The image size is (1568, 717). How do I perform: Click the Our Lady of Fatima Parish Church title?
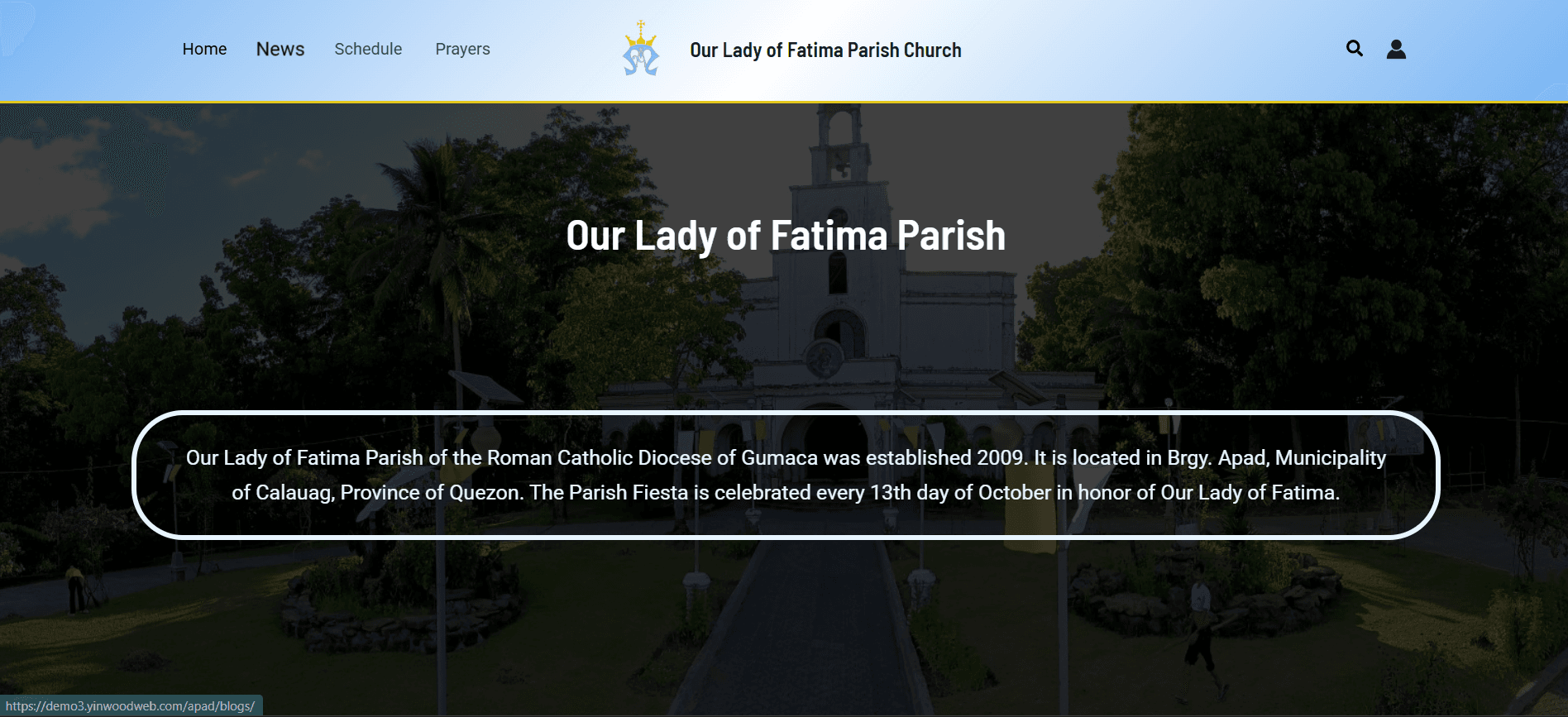tap(825, 50)
